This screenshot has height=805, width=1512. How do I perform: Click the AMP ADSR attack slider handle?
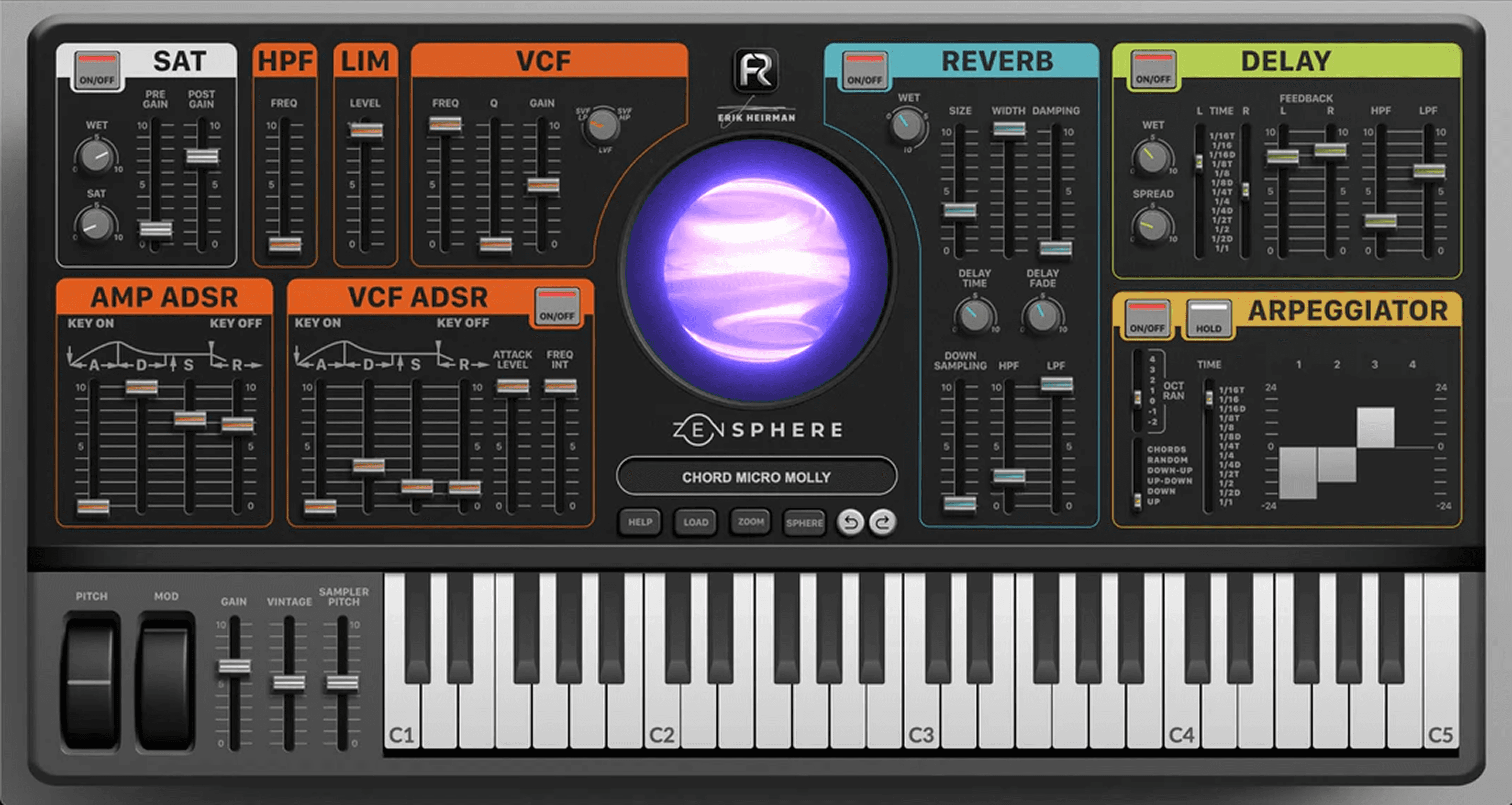point(93,506)
